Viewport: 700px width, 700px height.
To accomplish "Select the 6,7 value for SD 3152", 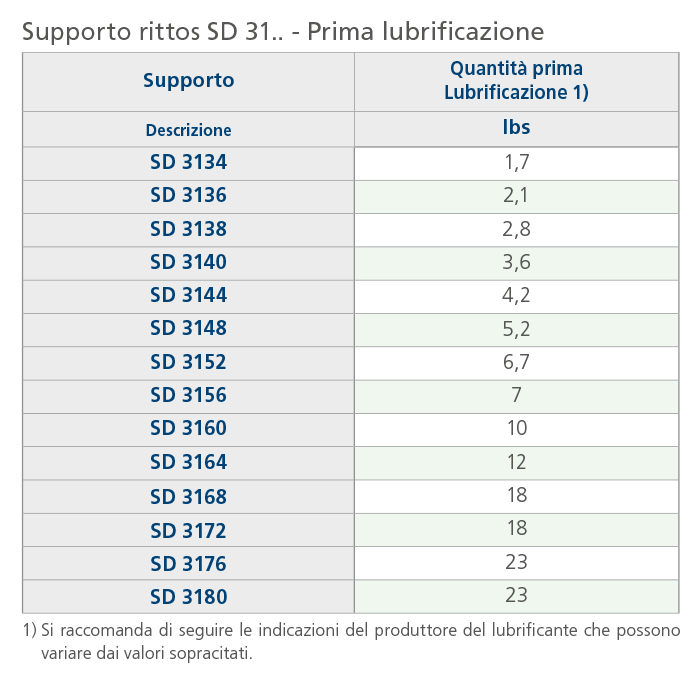I will pos(516,362).
